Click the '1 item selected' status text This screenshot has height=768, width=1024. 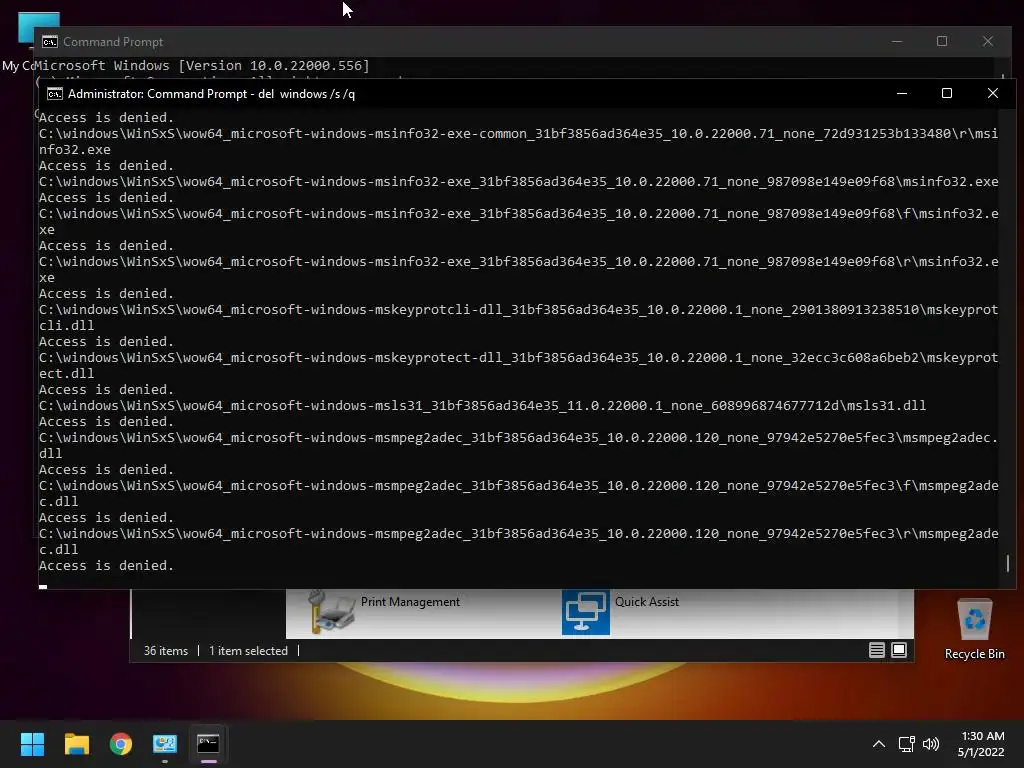(x=248, y=650)
